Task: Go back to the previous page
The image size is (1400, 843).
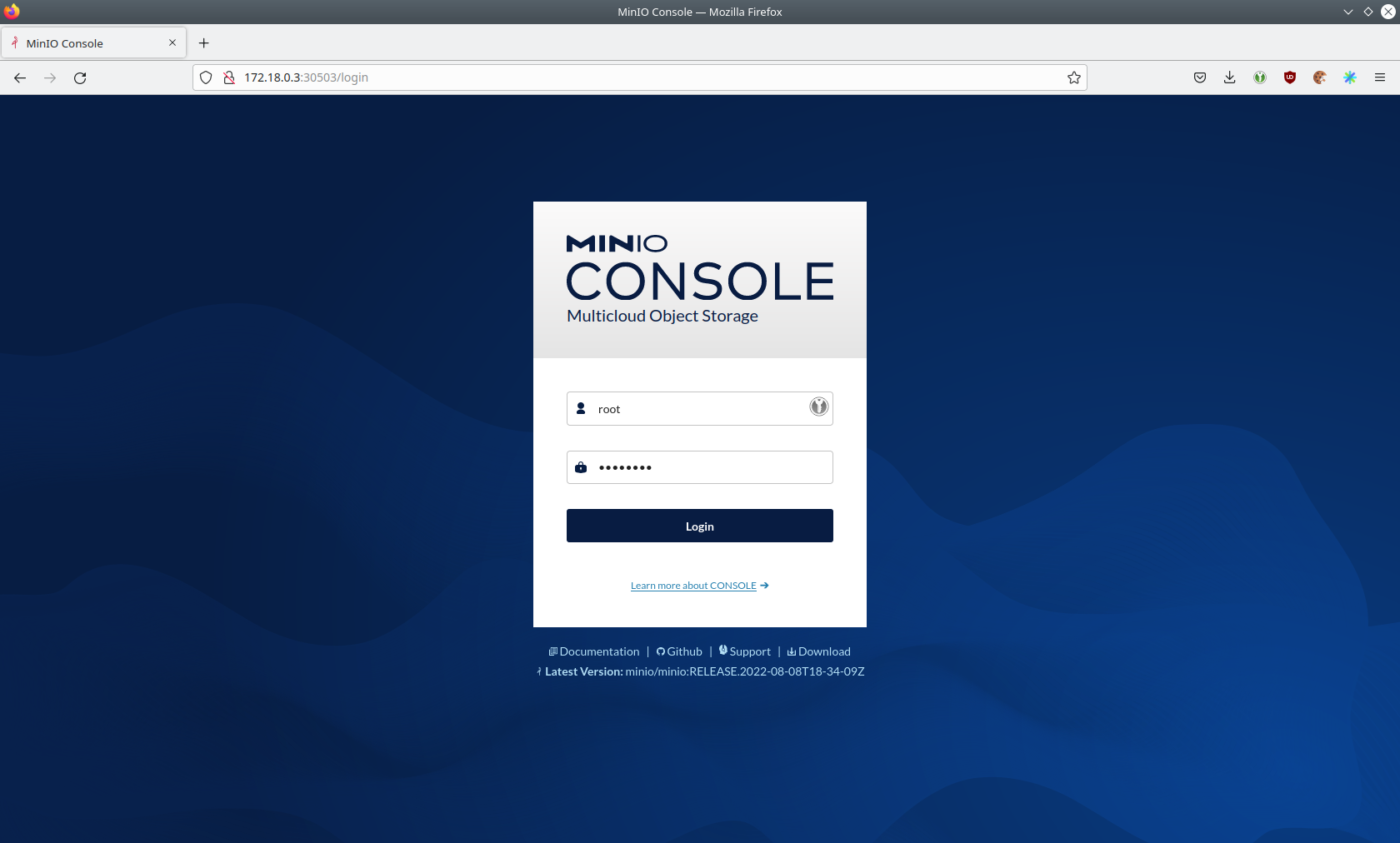Action: pyautogui.click(x=20, y=77)
